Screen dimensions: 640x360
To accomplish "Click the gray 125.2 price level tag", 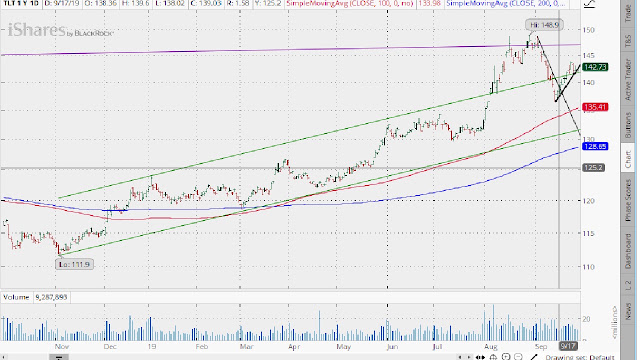I will [593, 167].
